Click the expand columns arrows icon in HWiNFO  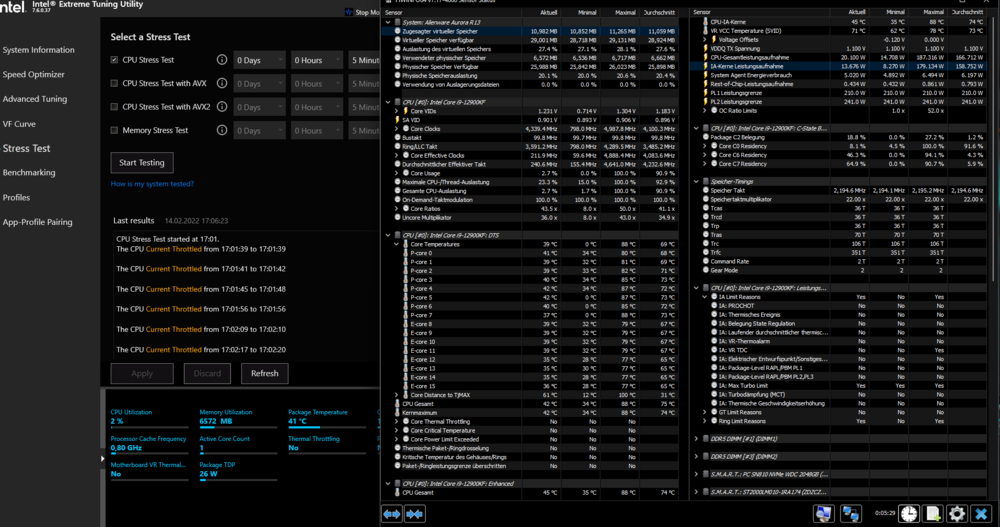391,513
